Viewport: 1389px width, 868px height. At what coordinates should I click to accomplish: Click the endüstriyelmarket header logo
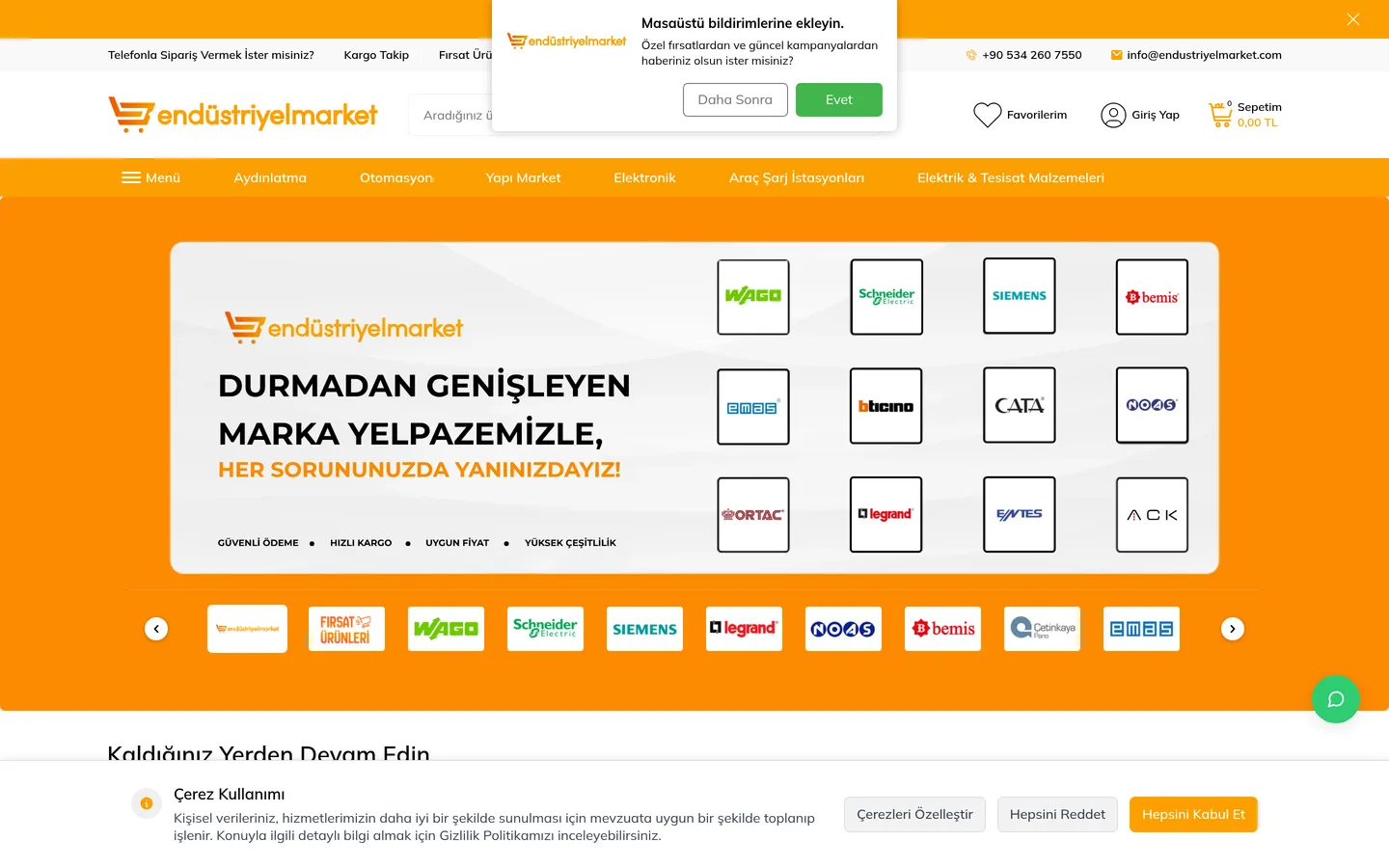coord(243,115)
